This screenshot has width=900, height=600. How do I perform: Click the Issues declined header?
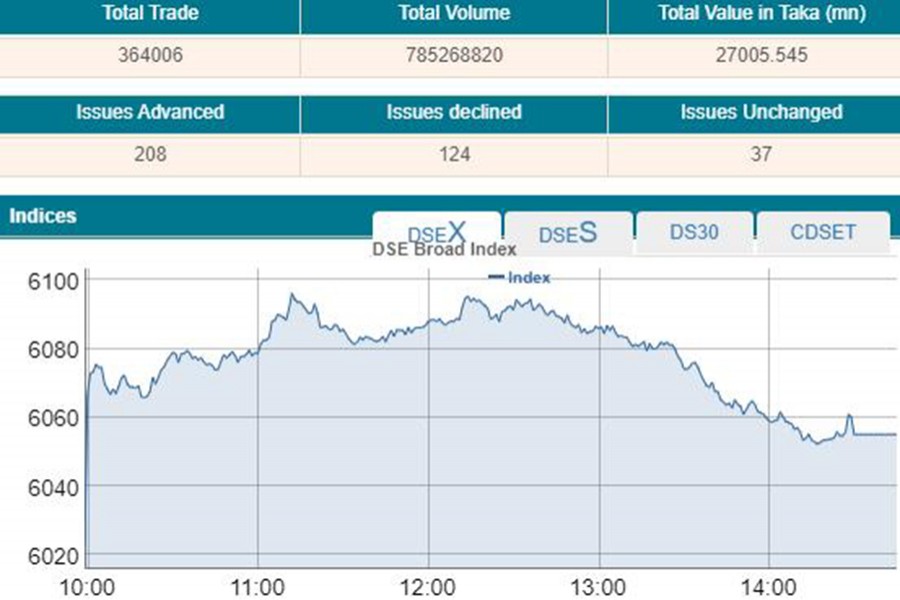pos(454,112)
